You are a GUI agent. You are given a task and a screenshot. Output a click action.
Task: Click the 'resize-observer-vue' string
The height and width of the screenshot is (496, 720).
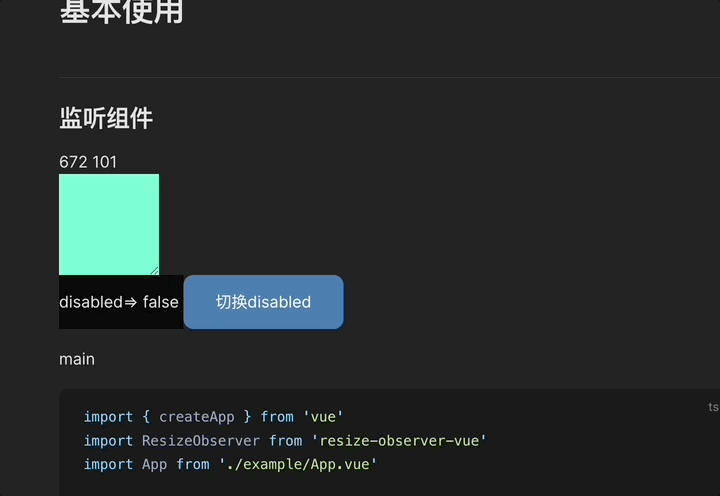399,440
